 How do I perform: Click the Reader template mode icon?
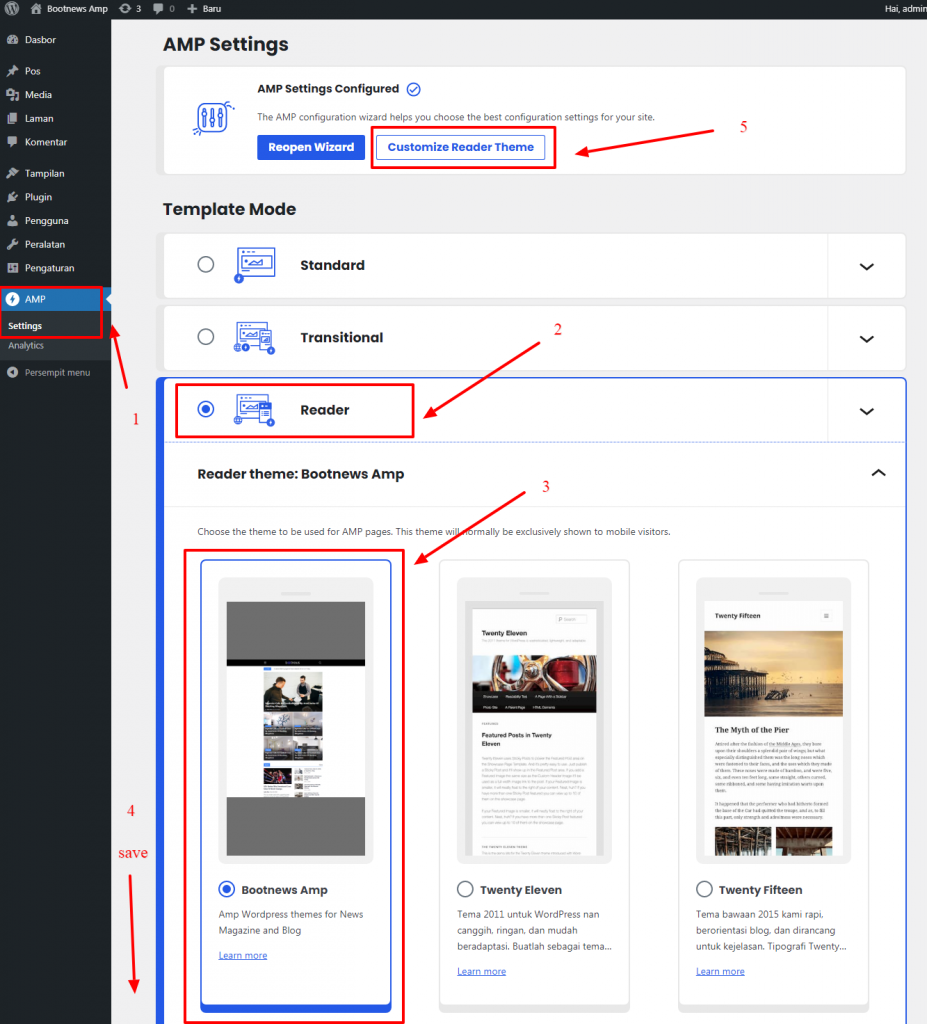[x=254, y=410]
